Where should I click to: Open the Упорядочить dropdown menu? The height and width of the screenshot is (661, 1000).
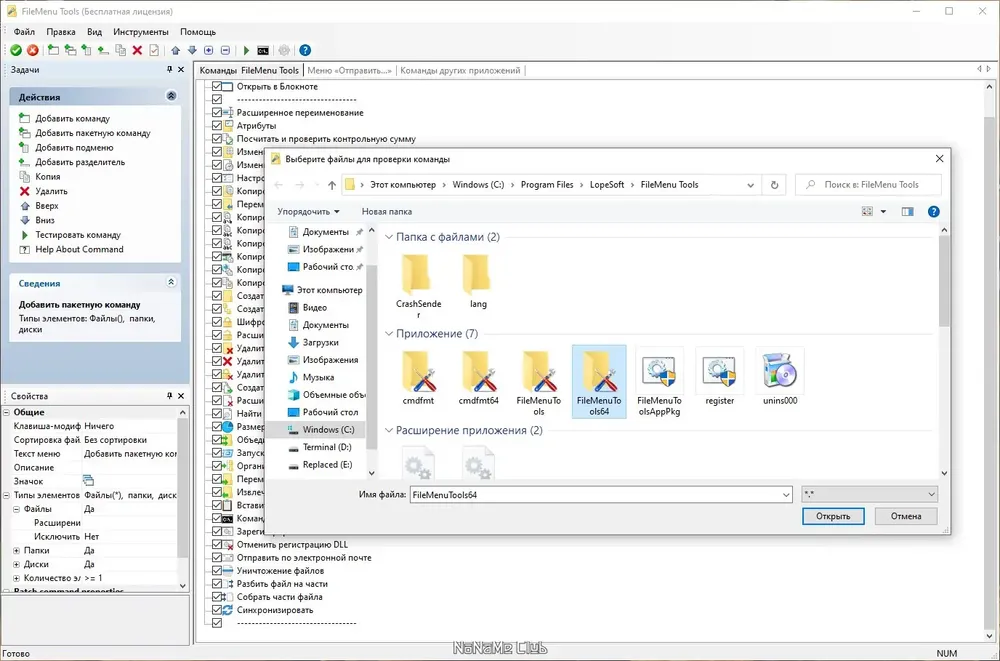coord(308,212)
